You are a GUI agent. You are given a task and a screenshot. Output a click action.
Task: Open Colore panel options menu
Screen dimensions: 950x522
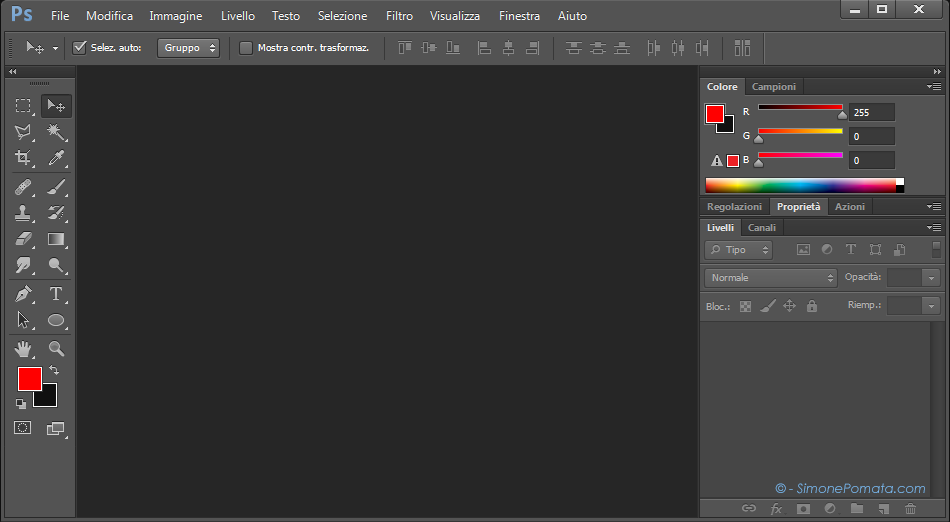(x=934, y=87)
